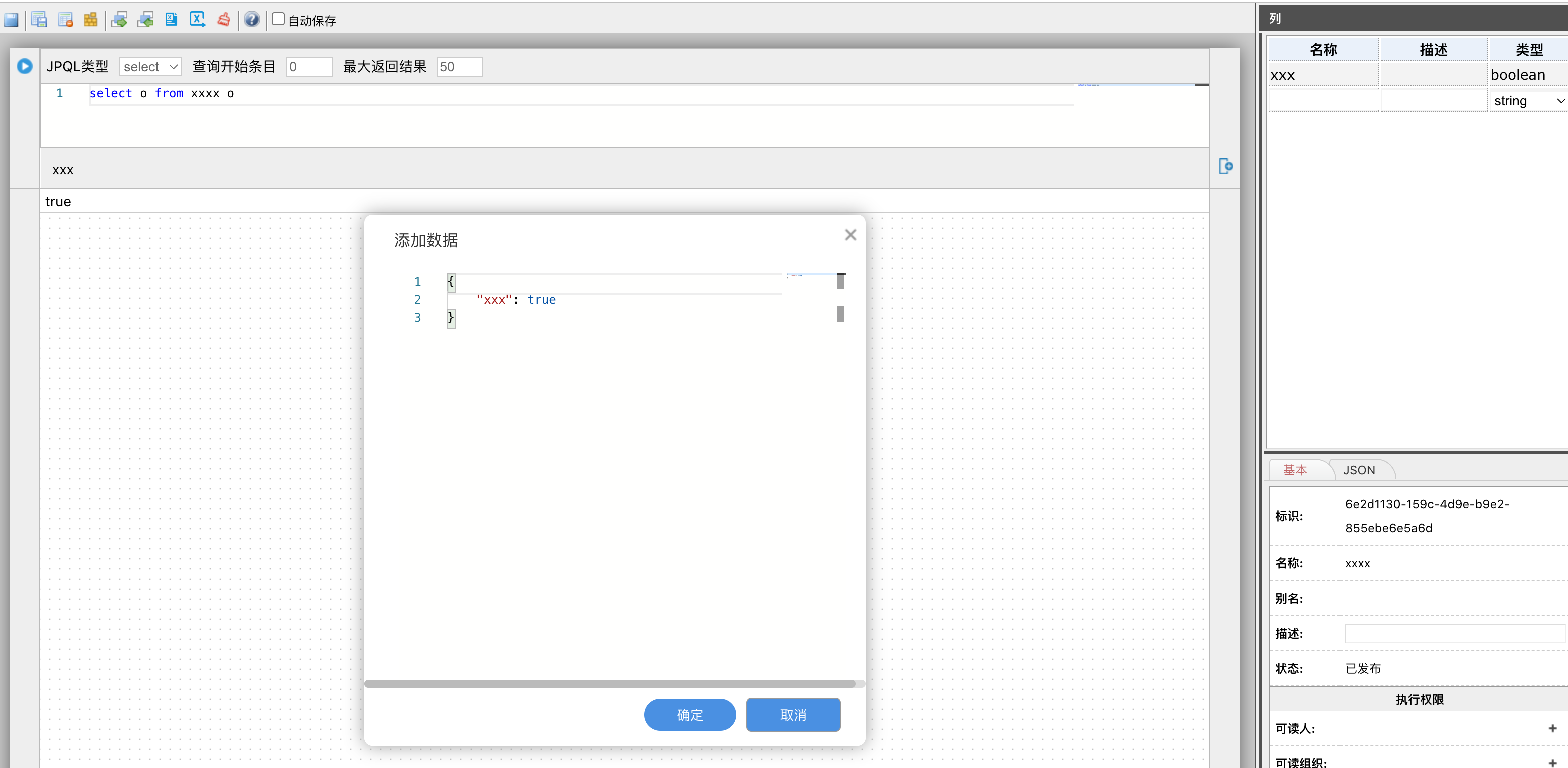
Task: Open the JPQL类型 select dropdown
Action: [150, 66]
